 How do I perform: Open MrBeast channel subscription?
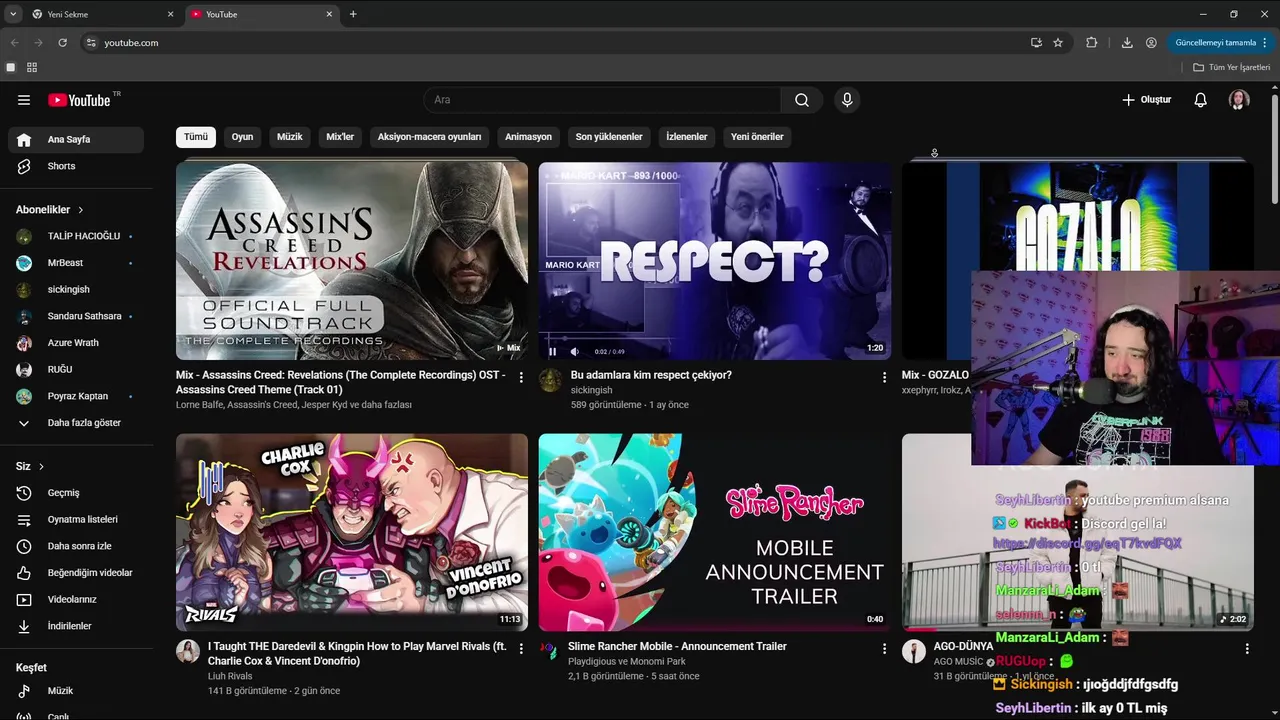click(76, 263)
